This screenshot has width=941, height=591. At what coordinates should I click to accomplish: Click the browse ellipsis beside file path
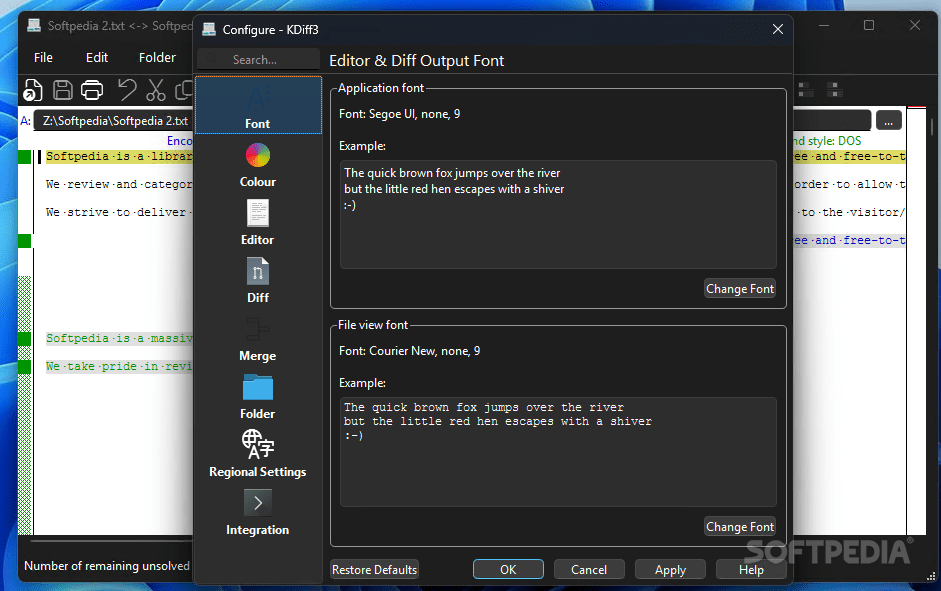[x=888, y=119]
